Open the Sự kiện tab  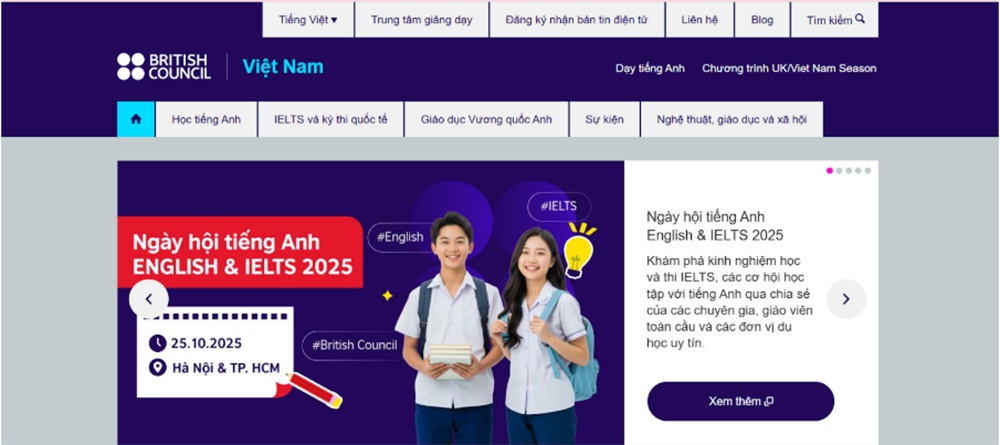point(605,119)
